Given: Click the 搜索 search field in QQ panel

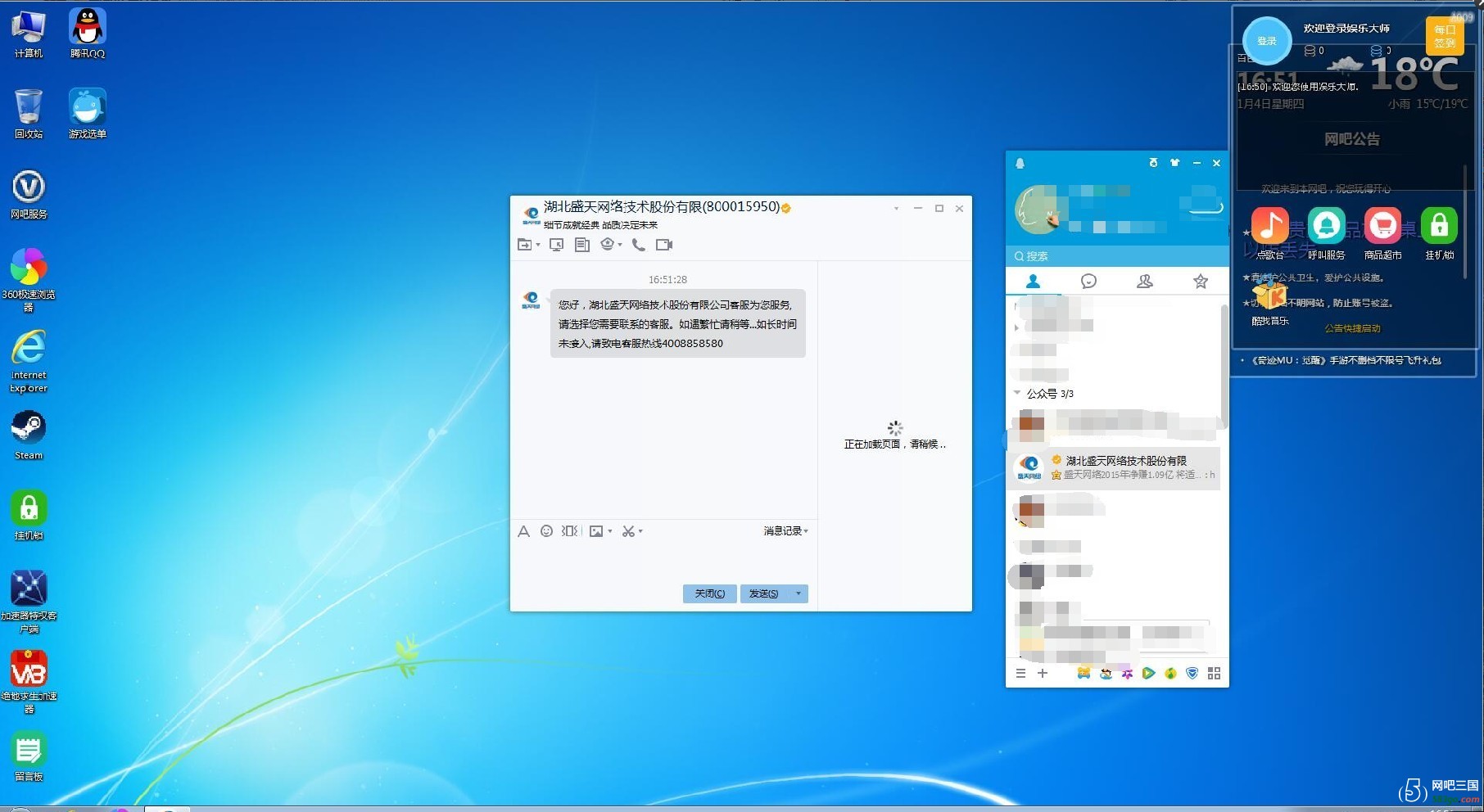Looking at the screenshot, I should 1117,256.
